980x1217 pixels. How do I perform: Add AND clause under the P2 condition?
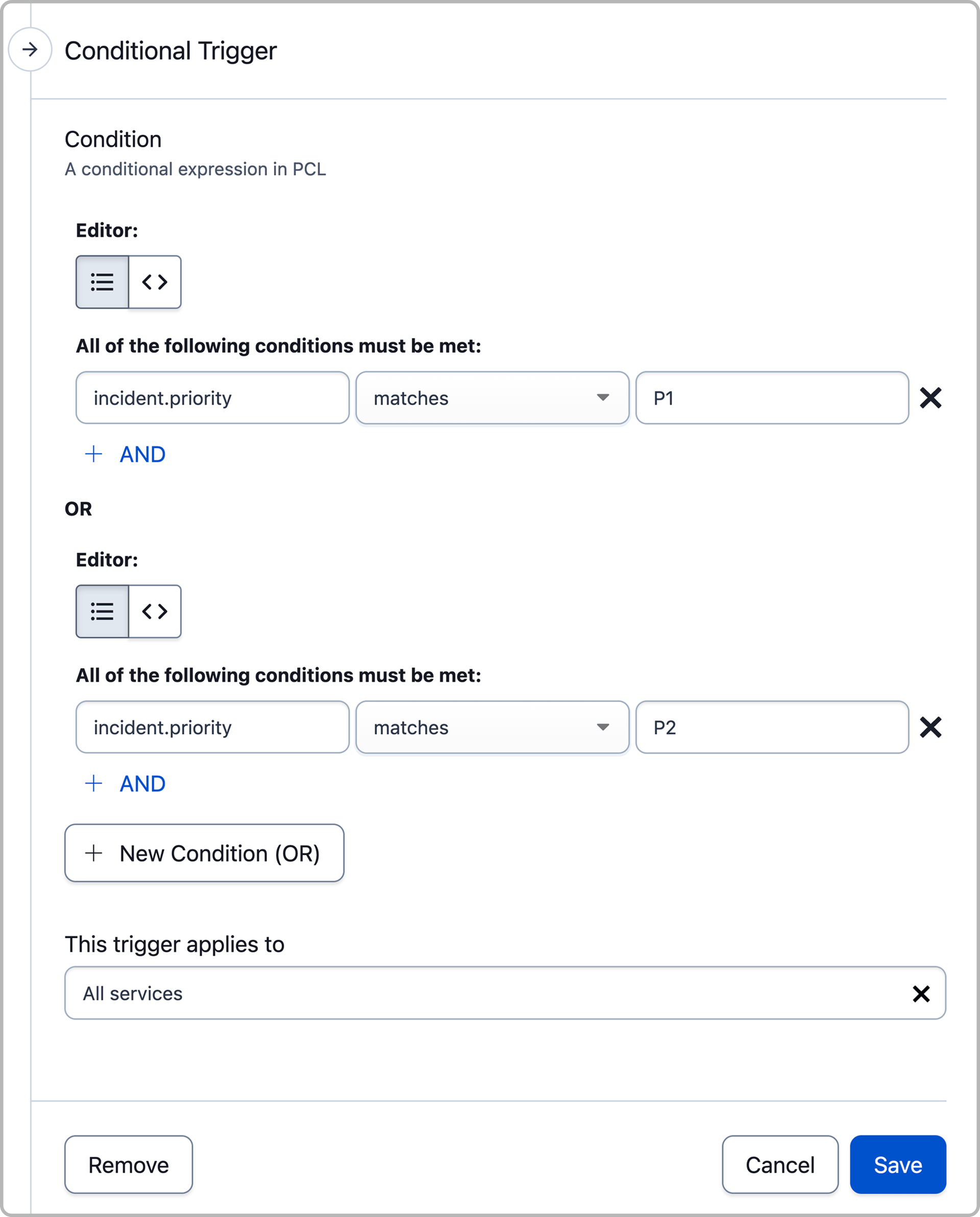[126, 783]
